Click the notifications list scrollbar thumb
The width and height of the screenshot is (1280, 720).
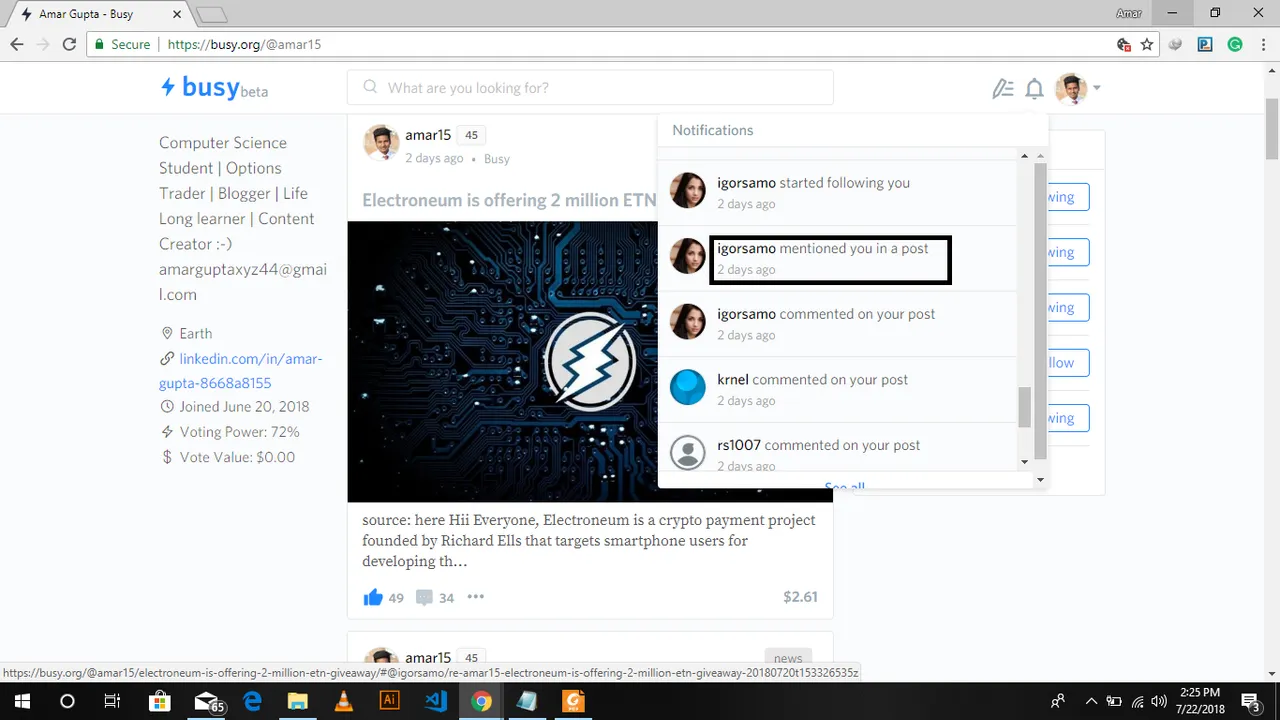coord(1024,407)
